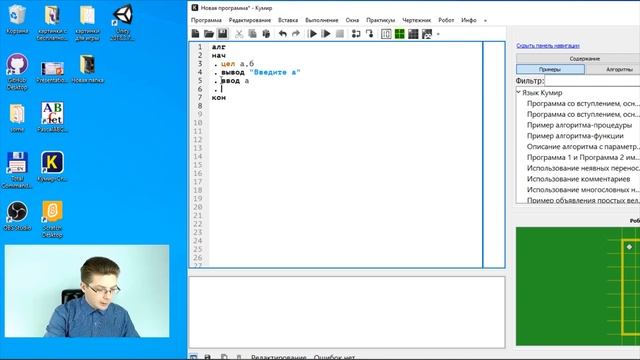
Task: Select the Scratch Desktop shortcut
Action: (x=52, y=219)
